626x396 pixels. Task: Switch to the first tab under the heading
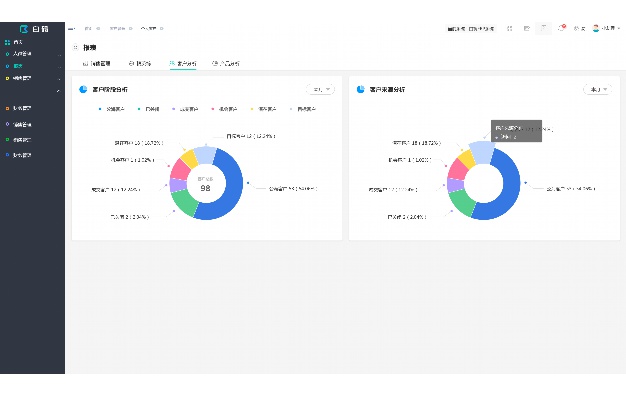96,63
